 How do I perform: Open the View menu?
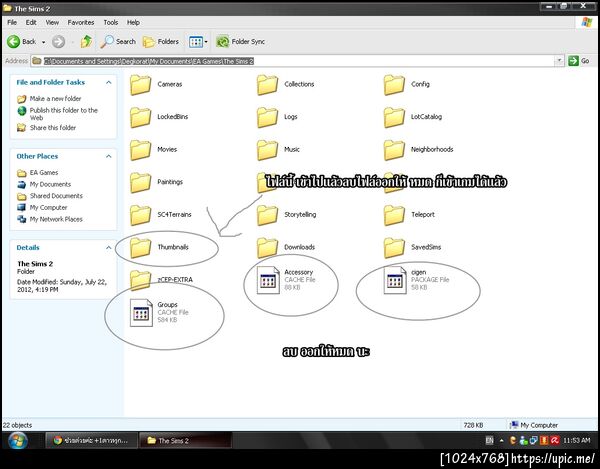tap(52, 22)
